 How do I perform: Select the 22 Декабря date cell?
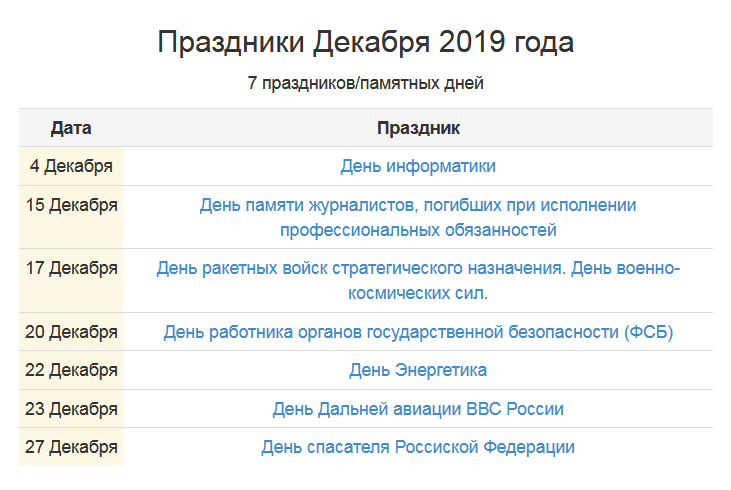[x=71, y=370]
